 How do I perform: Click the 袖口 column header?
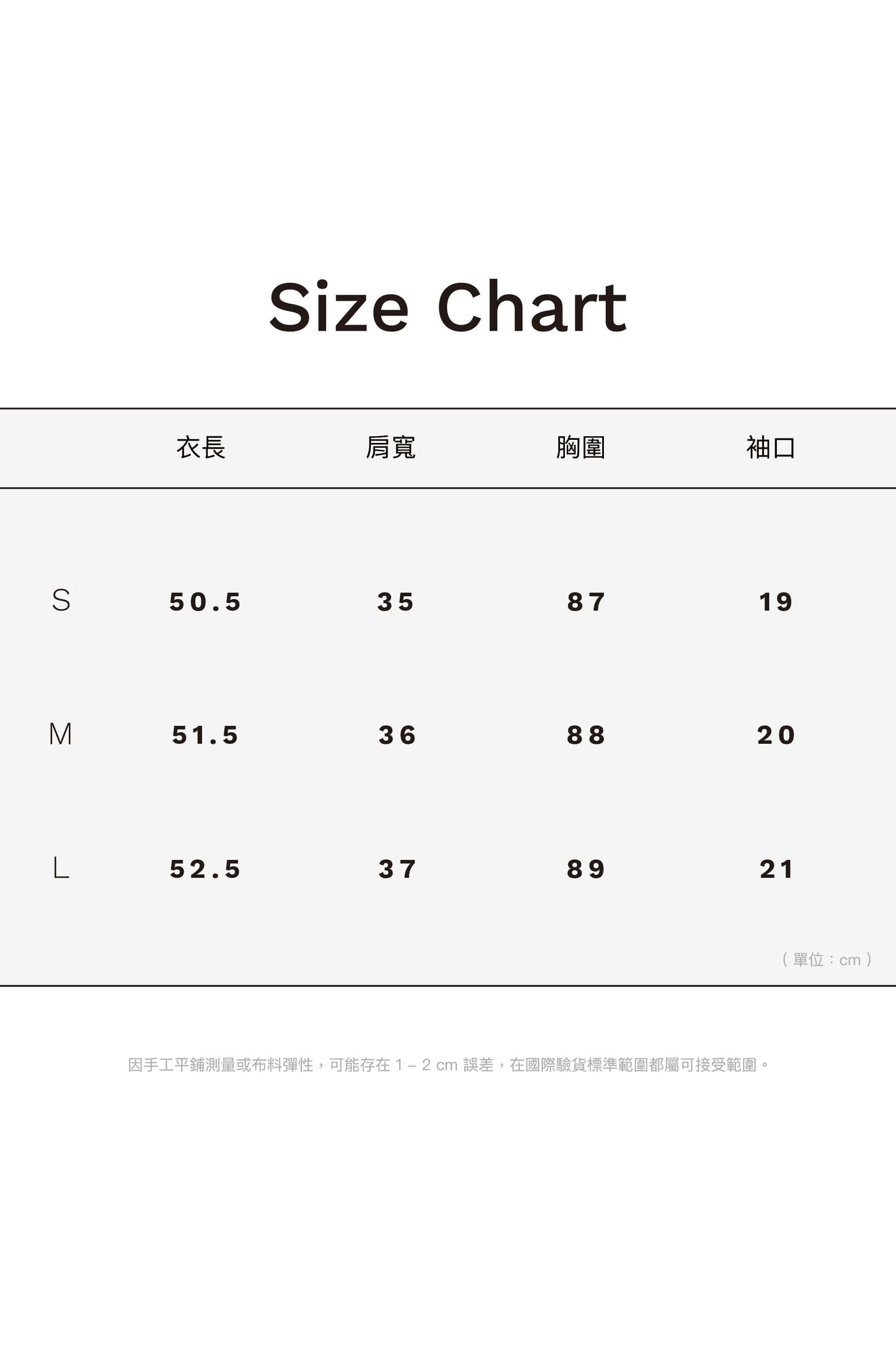point(771,447)
